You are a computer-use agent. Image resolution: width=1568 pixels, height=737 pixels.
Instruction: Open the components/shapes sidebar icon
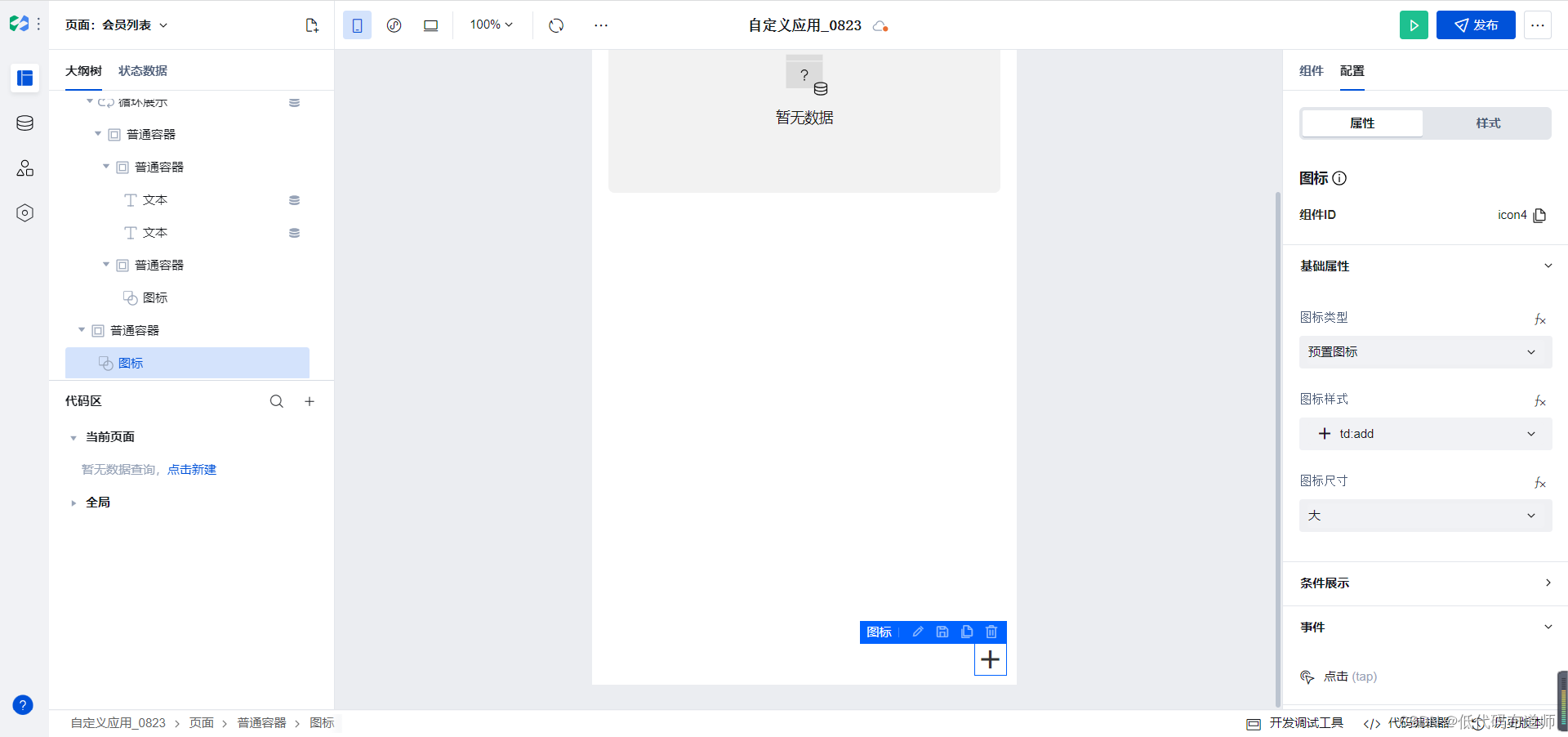pos(25,168)
